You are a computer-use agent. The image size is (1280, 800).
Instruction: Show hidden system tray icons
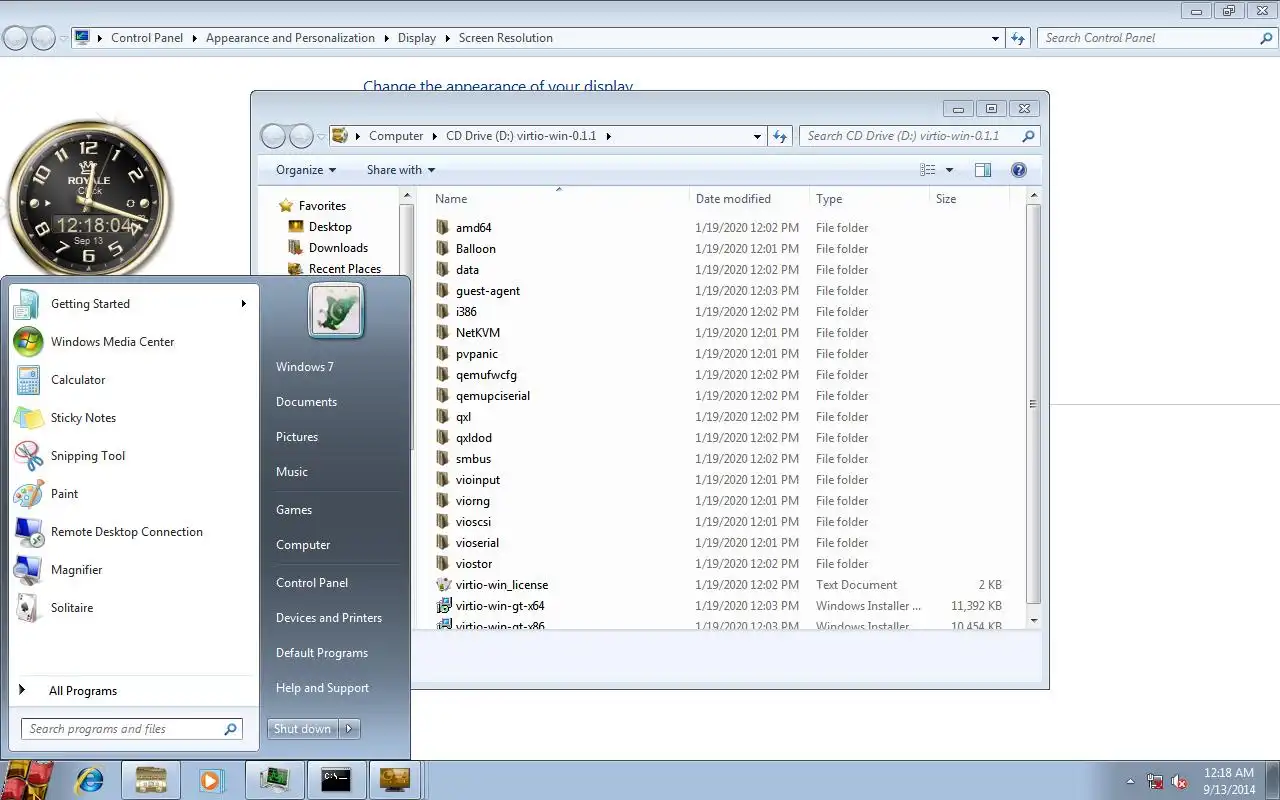tap(1131, 781)
